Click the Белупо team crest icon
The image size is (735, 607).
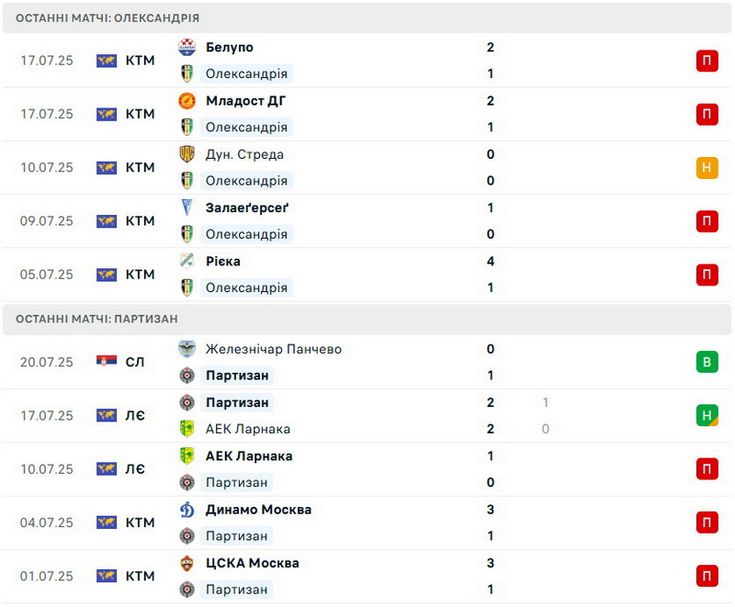(187, 47)
